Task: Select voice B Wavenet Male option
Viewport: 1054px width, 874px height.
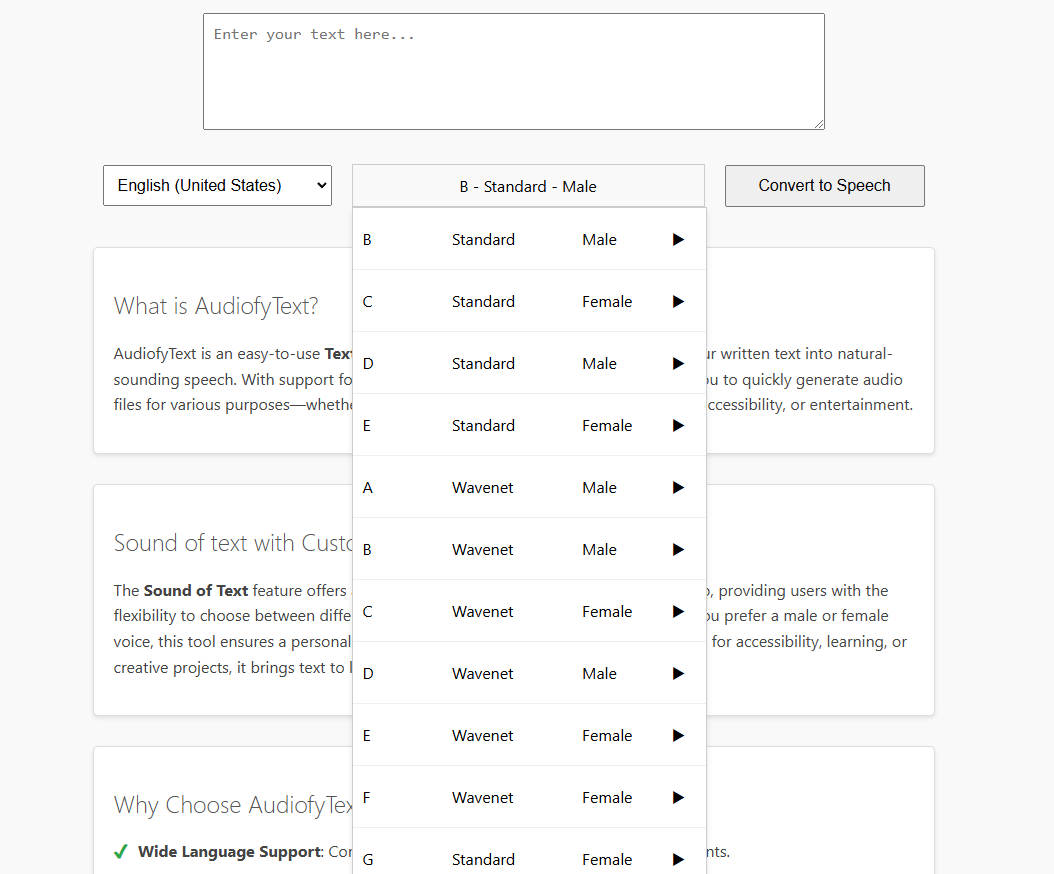Action: click(529, 549)
